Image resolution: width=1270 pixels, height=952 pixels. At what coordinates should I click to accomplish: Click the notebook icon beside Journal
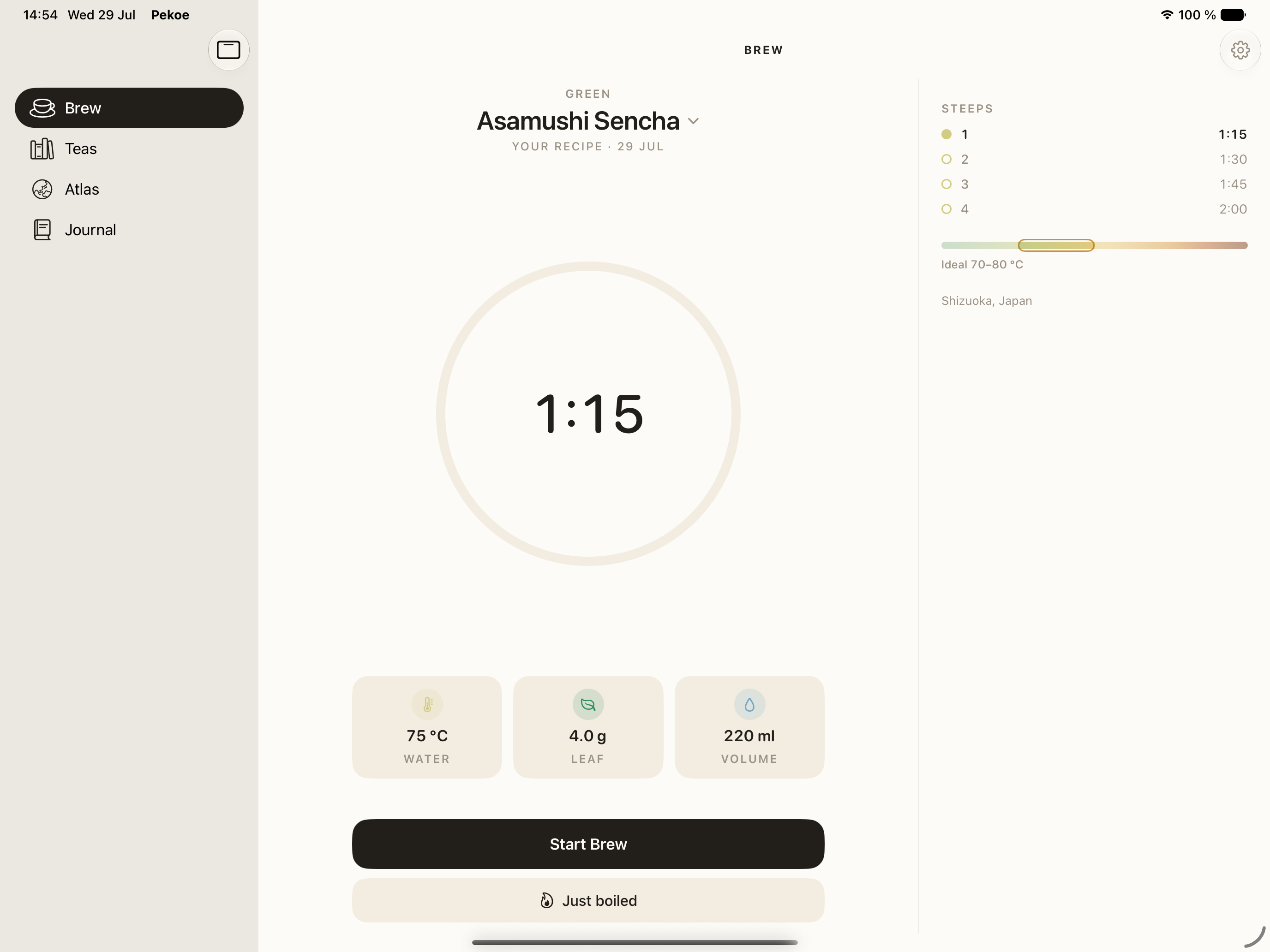pyautogui.click(x=42, y=230)
